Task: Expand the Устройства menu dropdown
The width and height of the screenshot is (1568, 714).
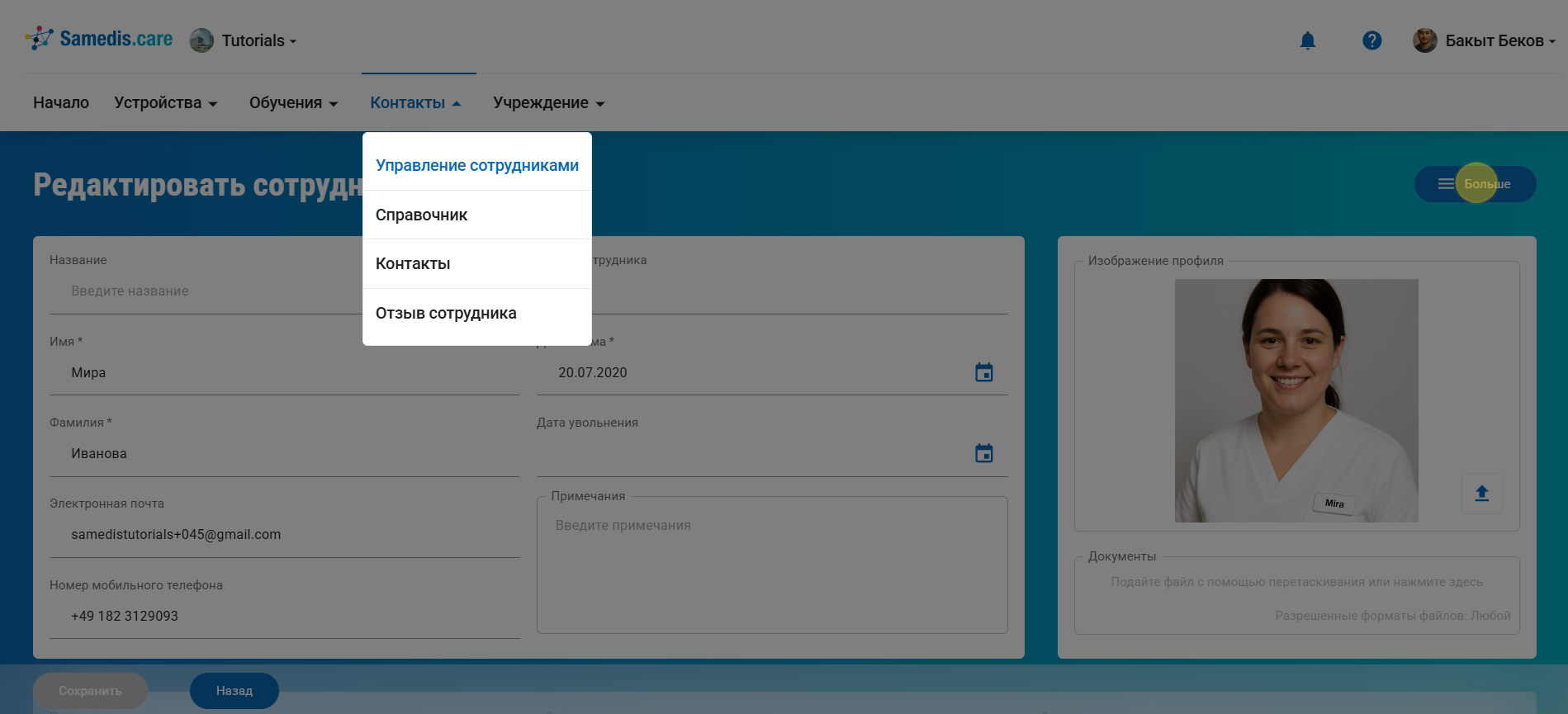Action: tap(166, 103)
